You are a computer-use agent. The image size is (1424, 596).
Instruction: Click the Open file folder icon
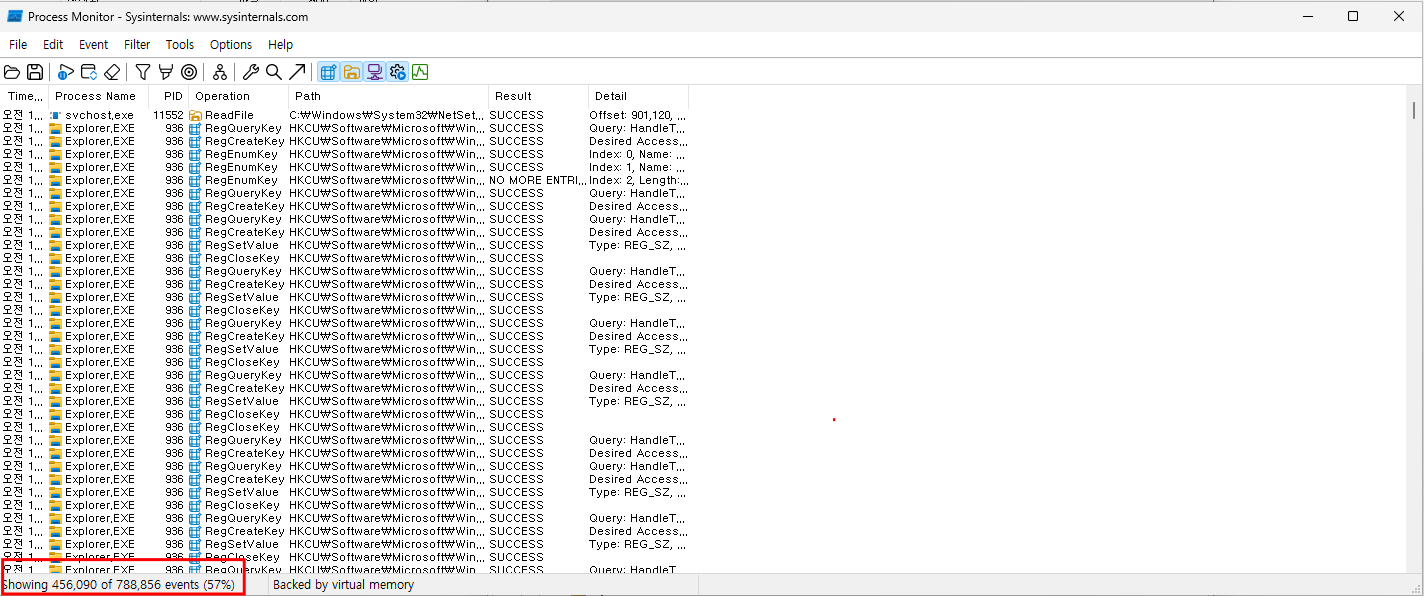[12, 72]
